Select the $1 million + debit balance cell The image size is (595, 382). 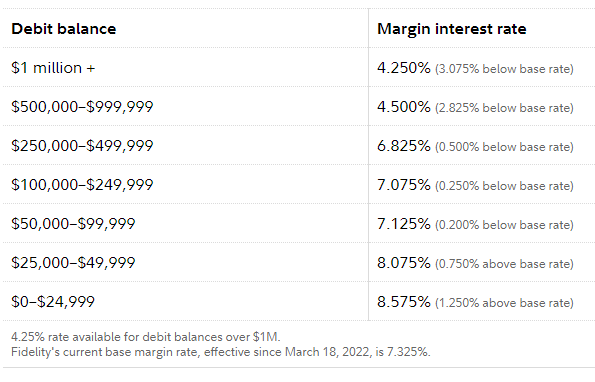(x=53, y=68)
